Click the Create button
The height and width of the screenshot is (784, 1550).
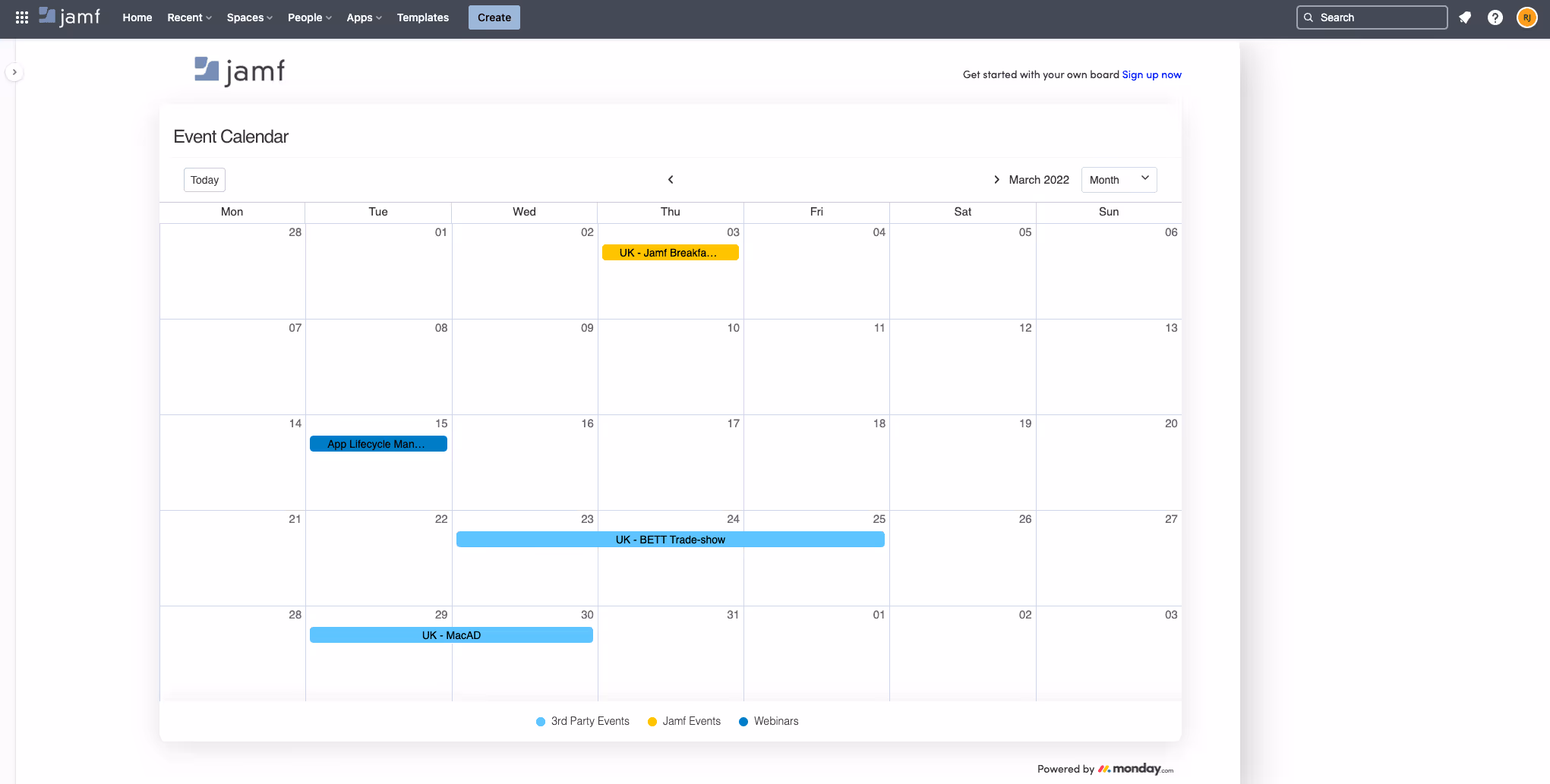point(494,17)
